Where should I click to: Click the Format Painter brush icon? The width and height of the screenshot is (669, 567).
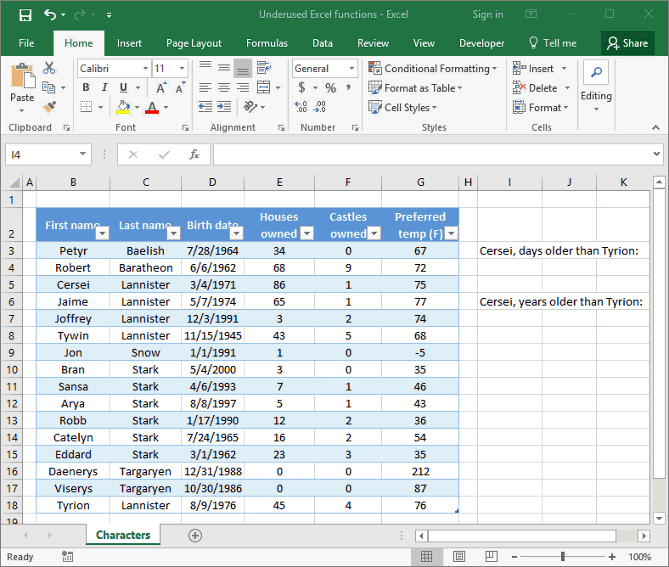click(49, 107)
